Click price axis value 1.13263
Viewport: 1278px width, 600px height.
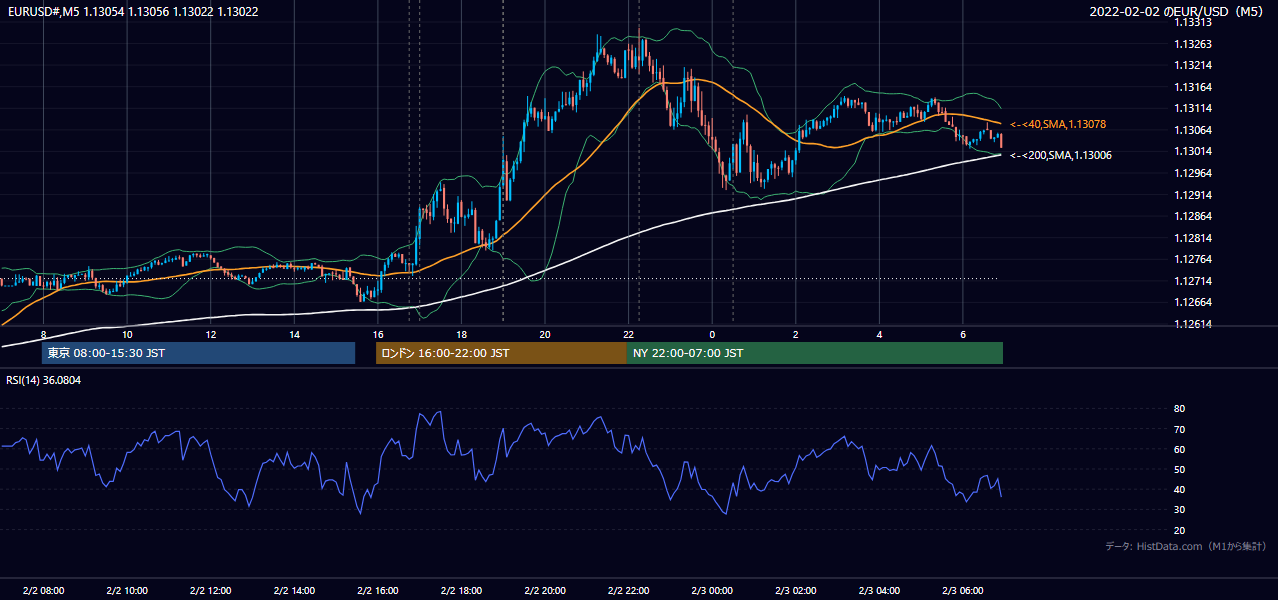[x=1194, y=44]
